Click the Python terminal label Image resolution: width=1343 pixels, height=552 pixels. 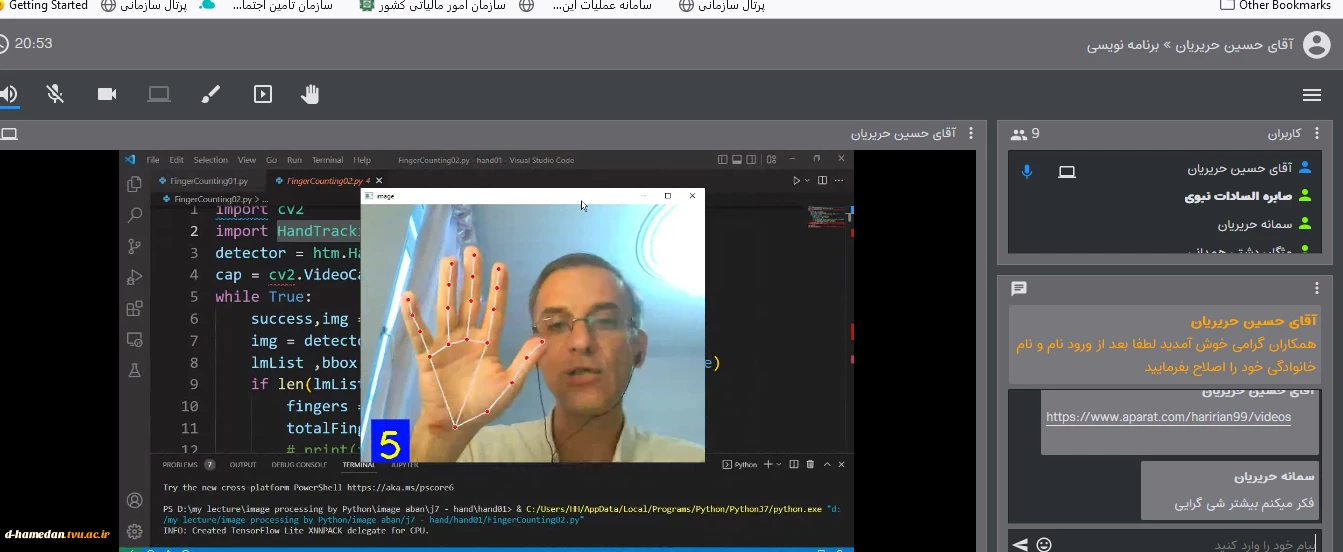coord(740,465)
